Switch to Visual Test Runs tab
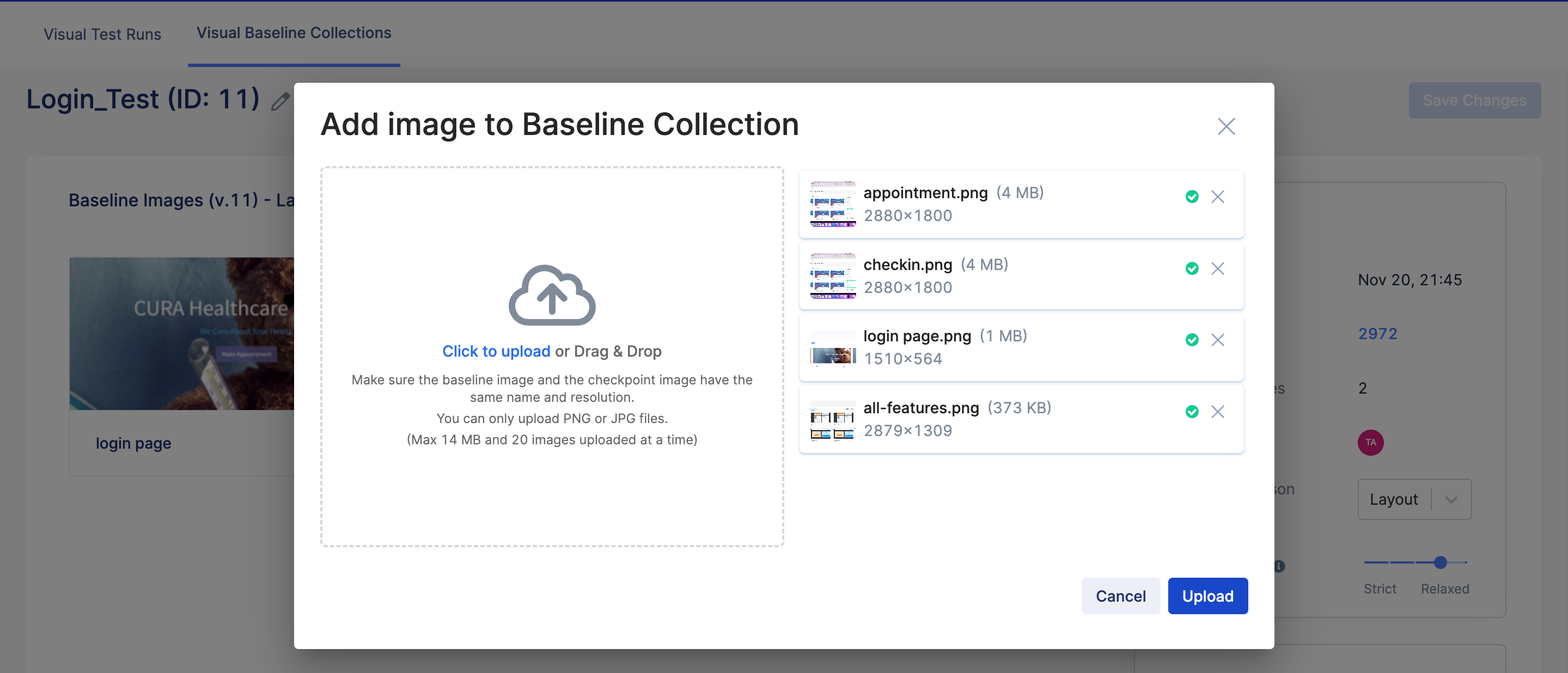 pos(102,34)
